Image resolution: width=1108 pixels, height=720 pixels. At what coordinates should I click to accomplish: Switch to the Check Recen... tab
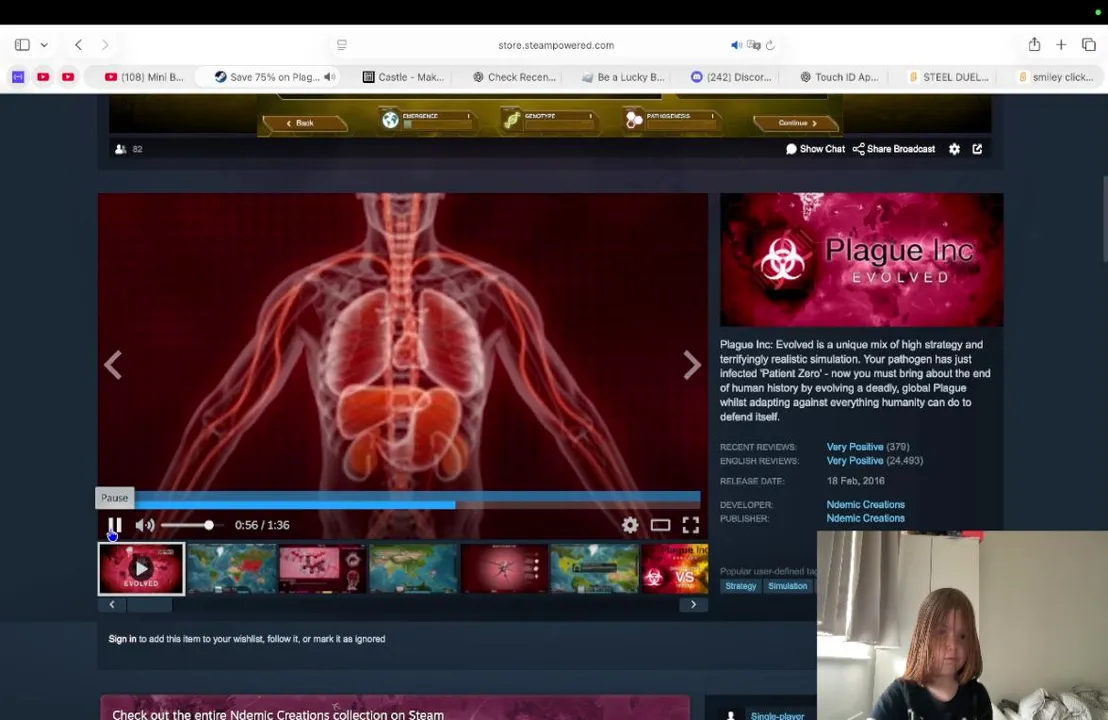click(x=514, y=77)
